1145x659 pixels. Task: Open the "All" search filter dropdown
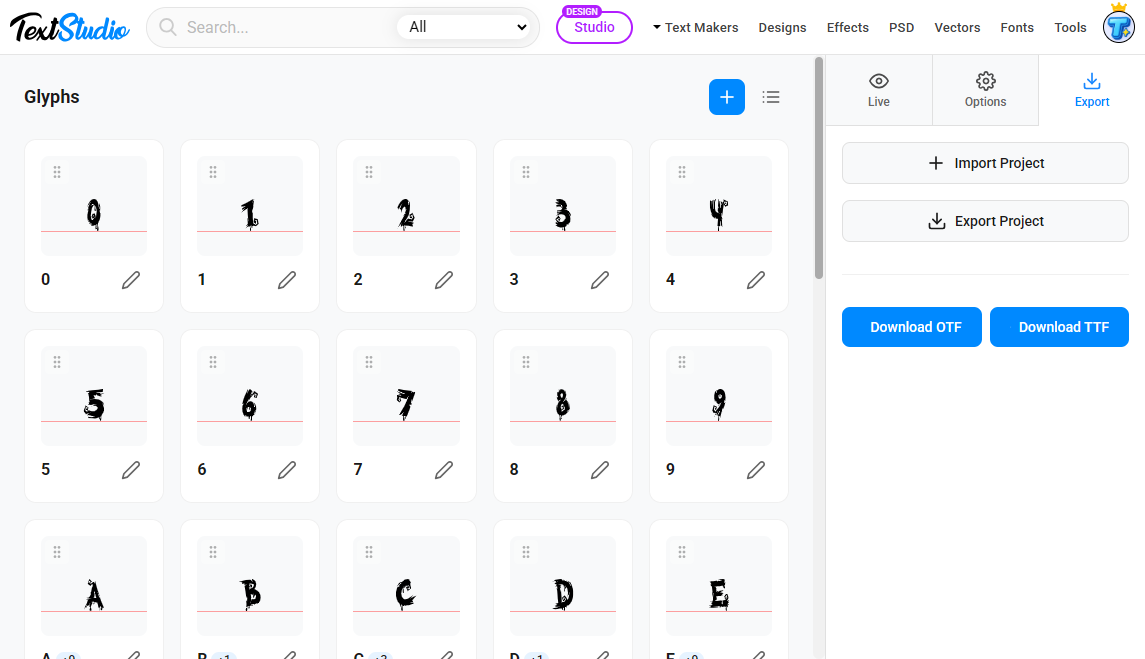[x=466, y=27]
